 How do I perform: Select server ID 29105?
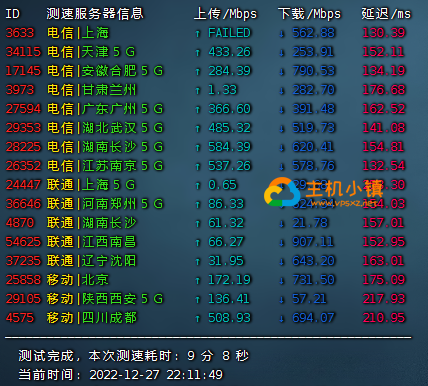[23, 299]
